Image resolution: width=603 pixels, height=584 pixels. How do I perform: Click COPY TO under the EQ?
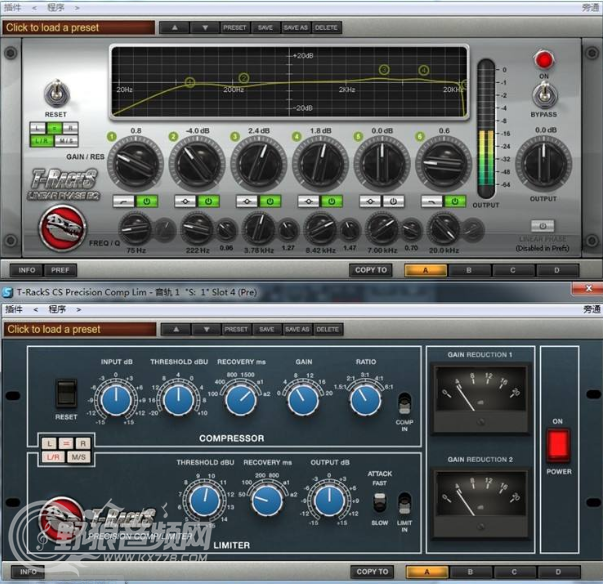371,270
